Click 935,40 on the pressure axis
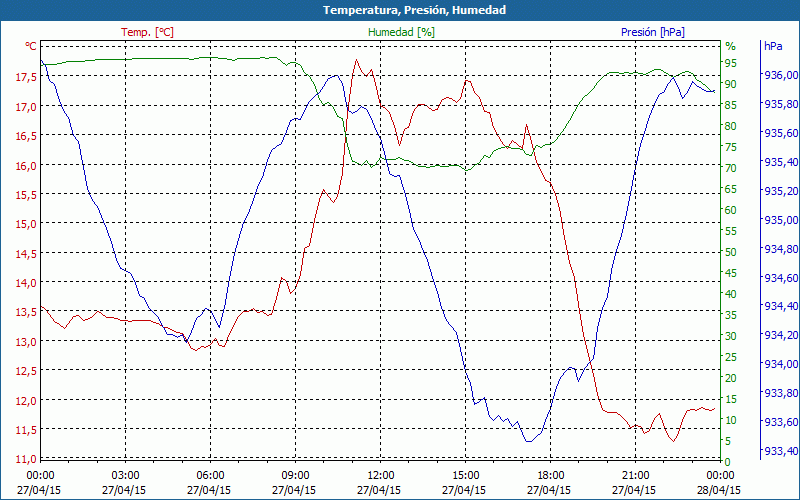Viewport: 800px width, 500px height. coord(779,162)
